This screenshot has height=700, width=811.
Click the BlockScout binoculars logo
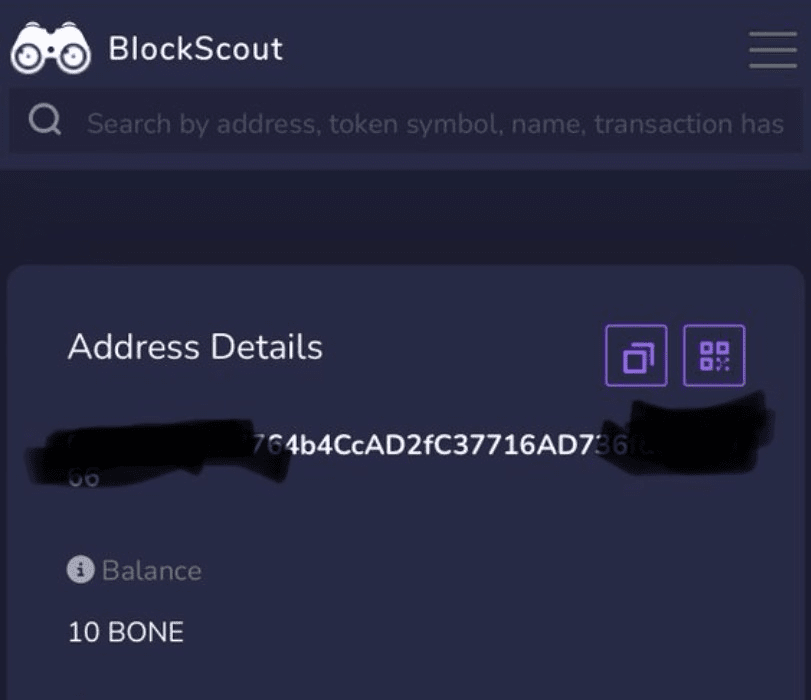(50, 50)
